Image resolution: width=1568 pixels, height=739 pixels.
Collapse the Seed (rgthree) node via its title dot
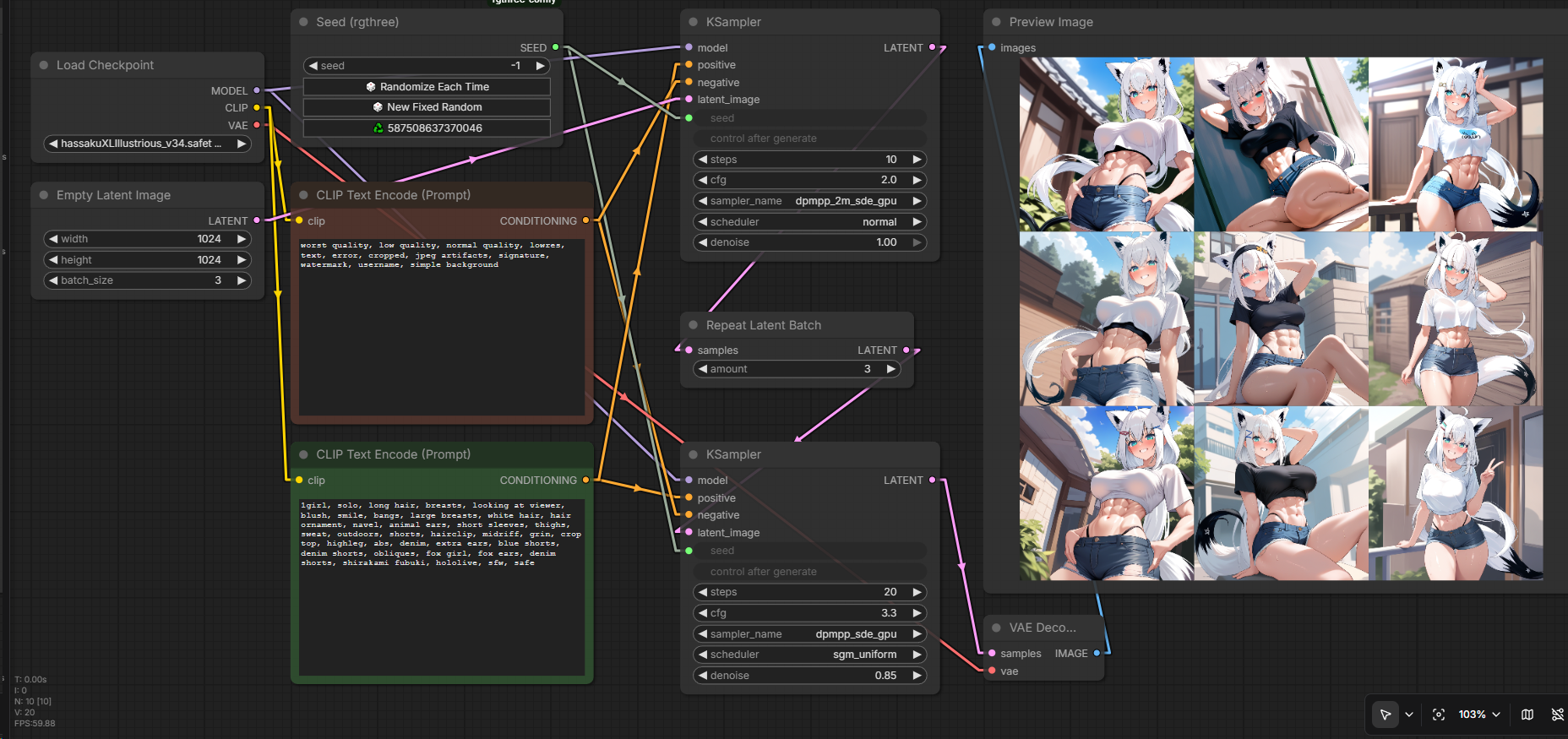303,22
